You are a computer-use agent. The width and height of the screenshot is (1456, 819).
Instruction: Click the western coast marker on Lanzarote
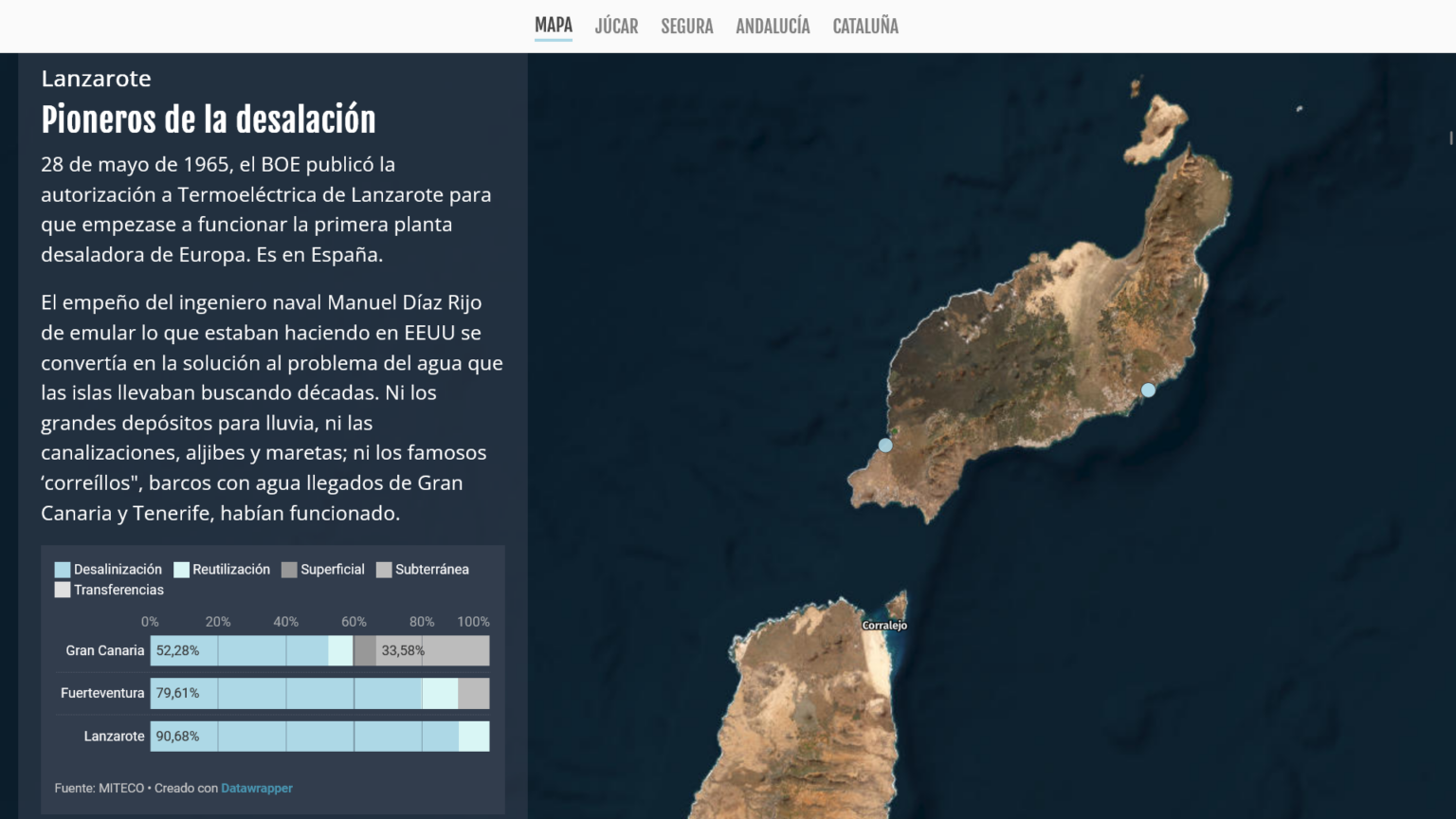(x=885, y=445)
